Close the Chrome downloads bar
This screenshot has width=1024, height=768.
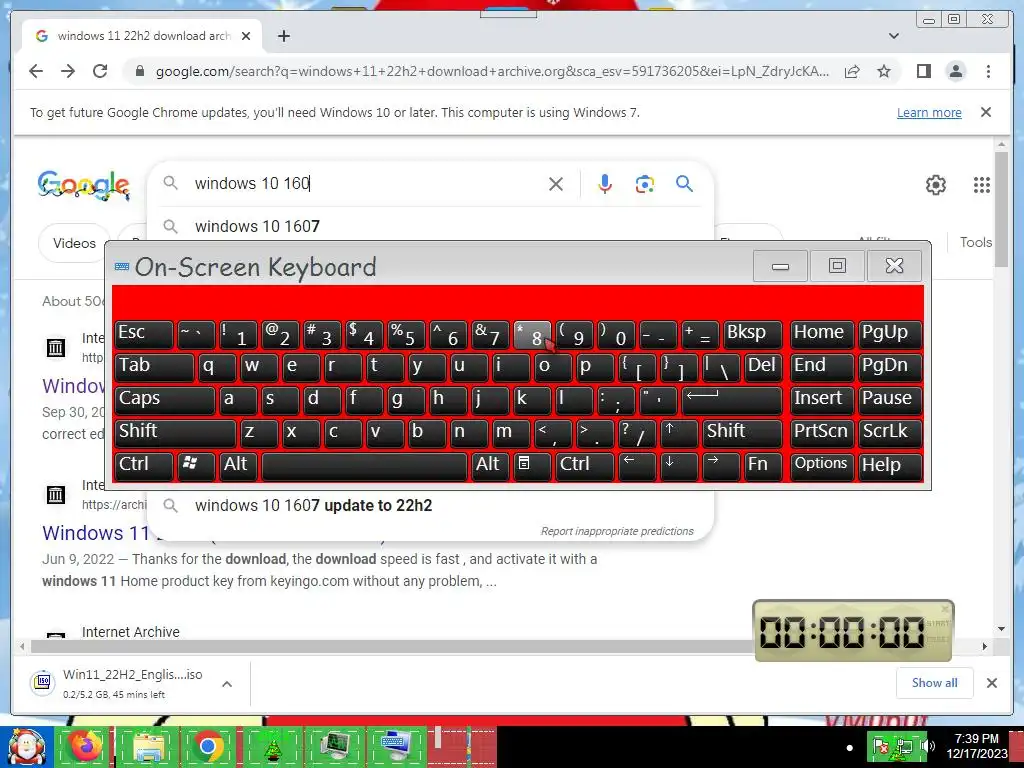(x=991, y=683)
